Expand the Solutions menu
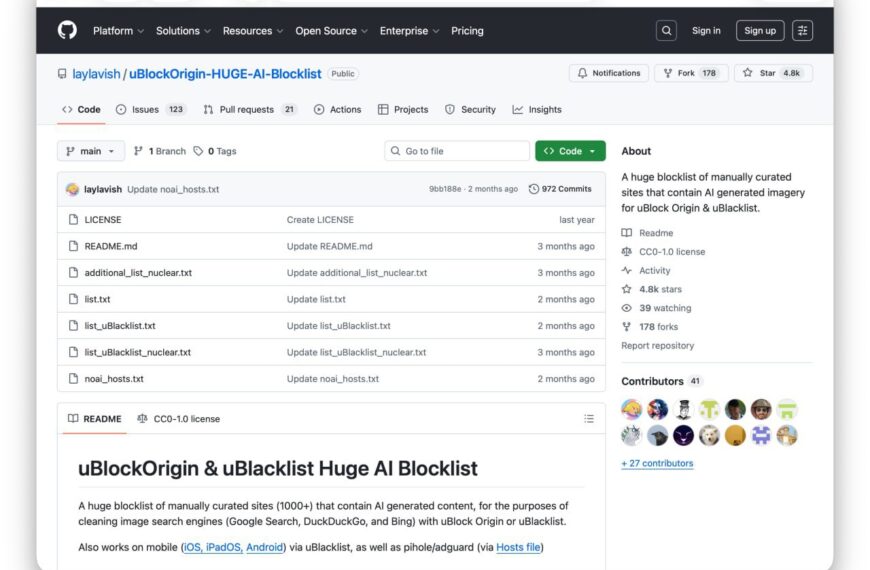 pyautogui.click(x=183, y=31)
